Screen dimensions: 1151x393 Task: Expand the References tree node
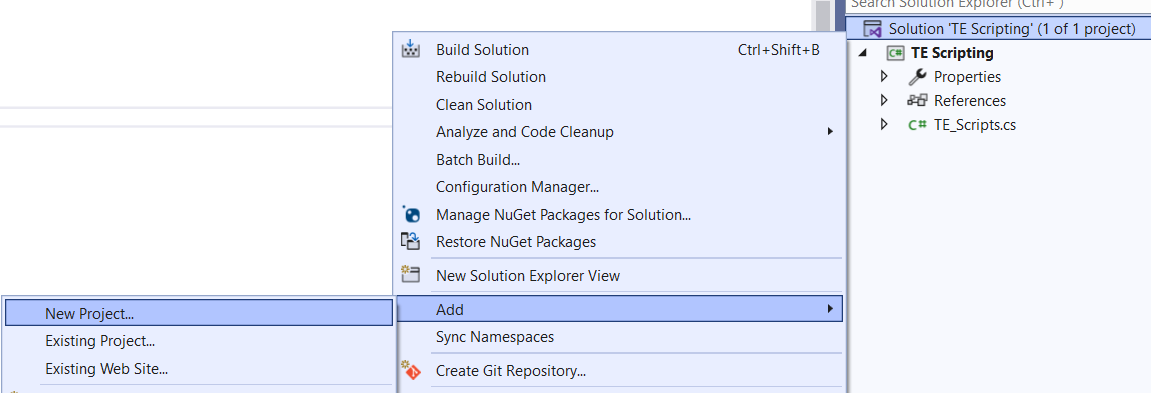(884, 100)
